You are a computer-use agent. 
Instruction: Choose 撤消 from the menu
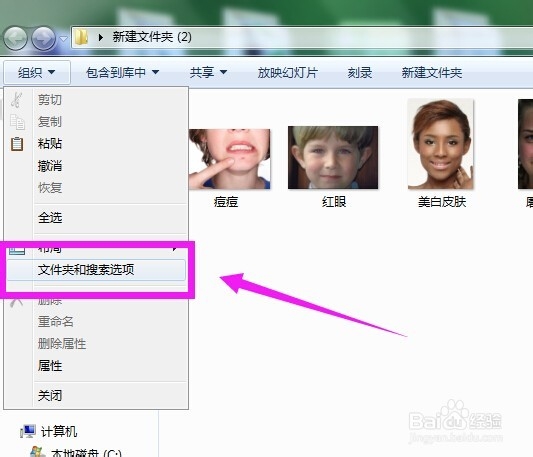point(96,166)
